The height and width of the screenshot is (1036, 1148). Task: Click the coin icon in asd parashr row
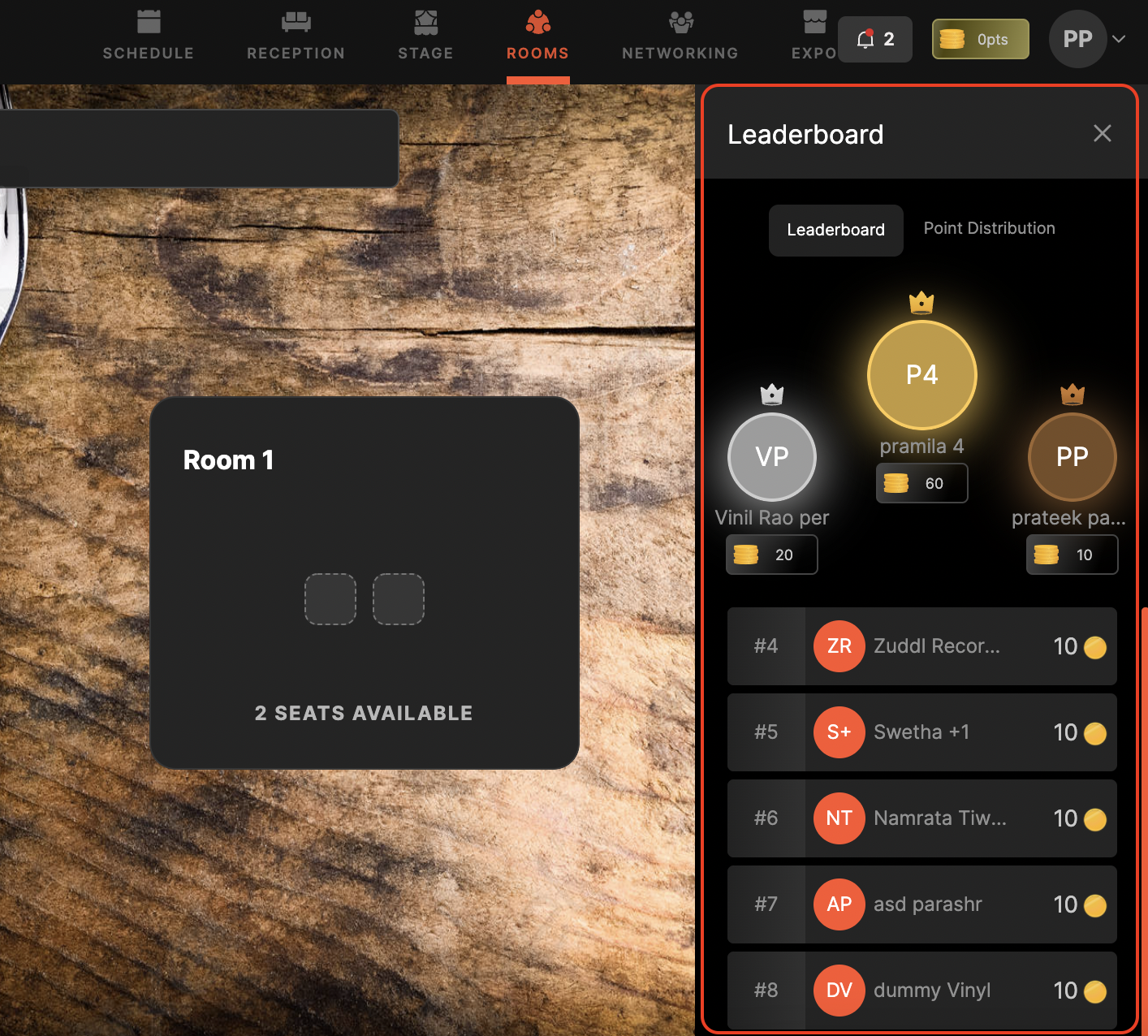click(1095, 906)
